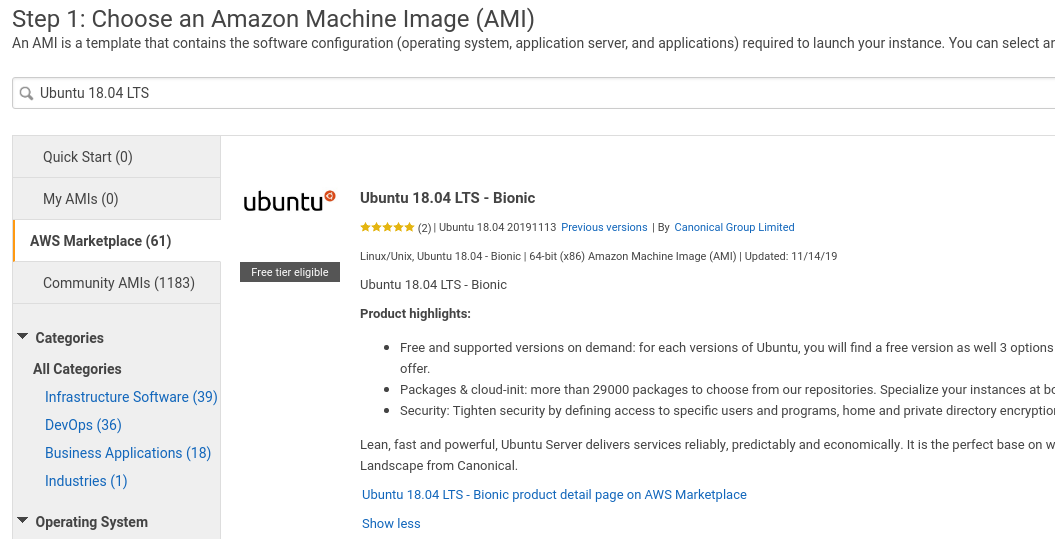The width and height of the screenshot is (1055, 539).
Task: Switch to My AMIs (0) tab
Action: coord(116,199)
